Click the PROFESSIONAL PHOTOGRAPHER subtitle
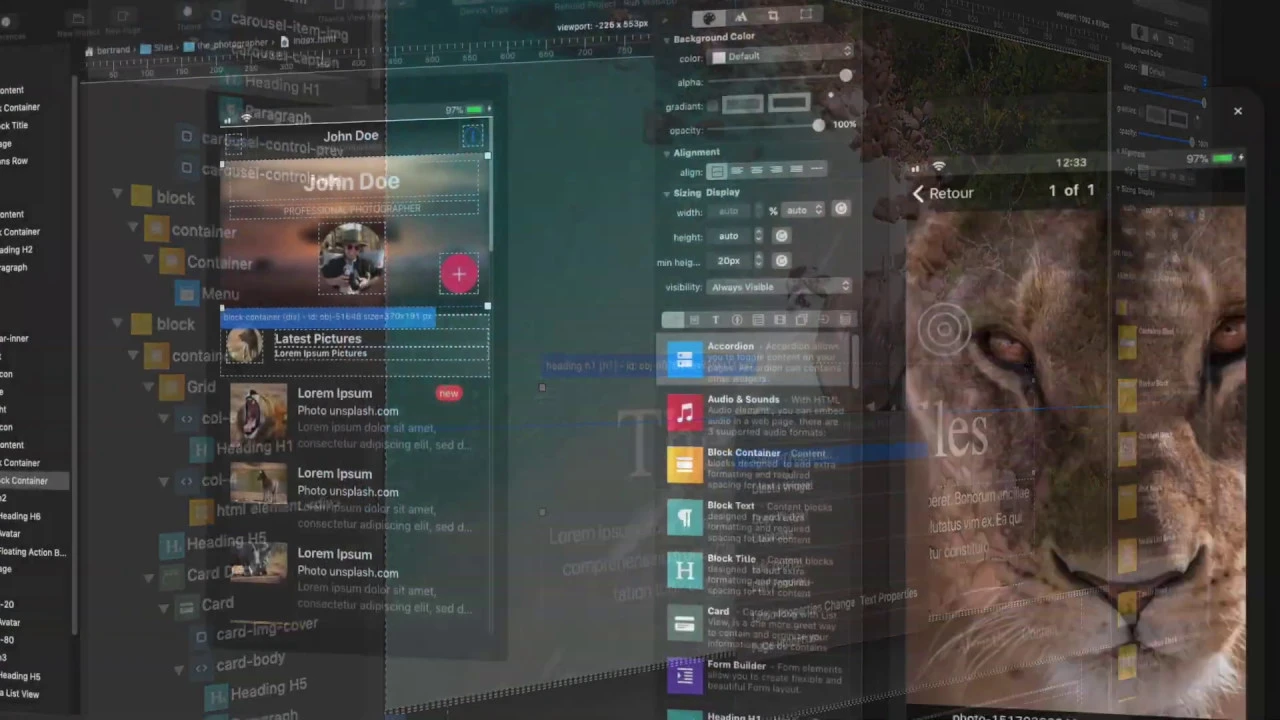 (351, 210)
